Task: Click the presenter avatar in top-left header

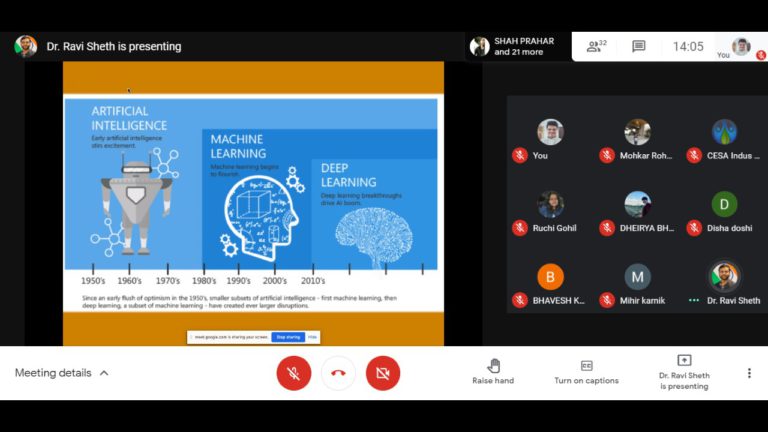Action: (x=26, y=46)
